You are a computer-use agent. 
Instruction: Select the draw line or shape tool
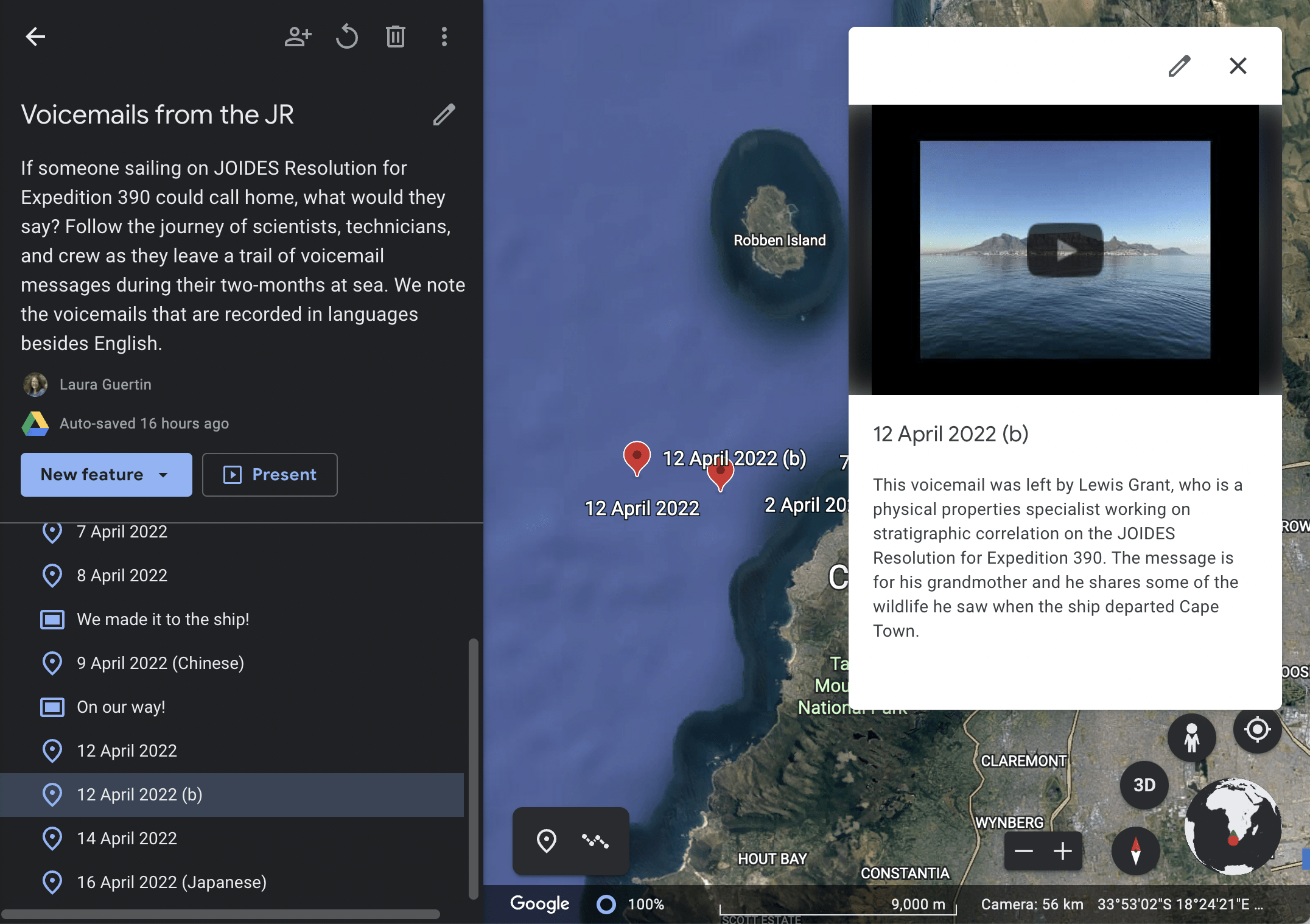click(595, 841)
